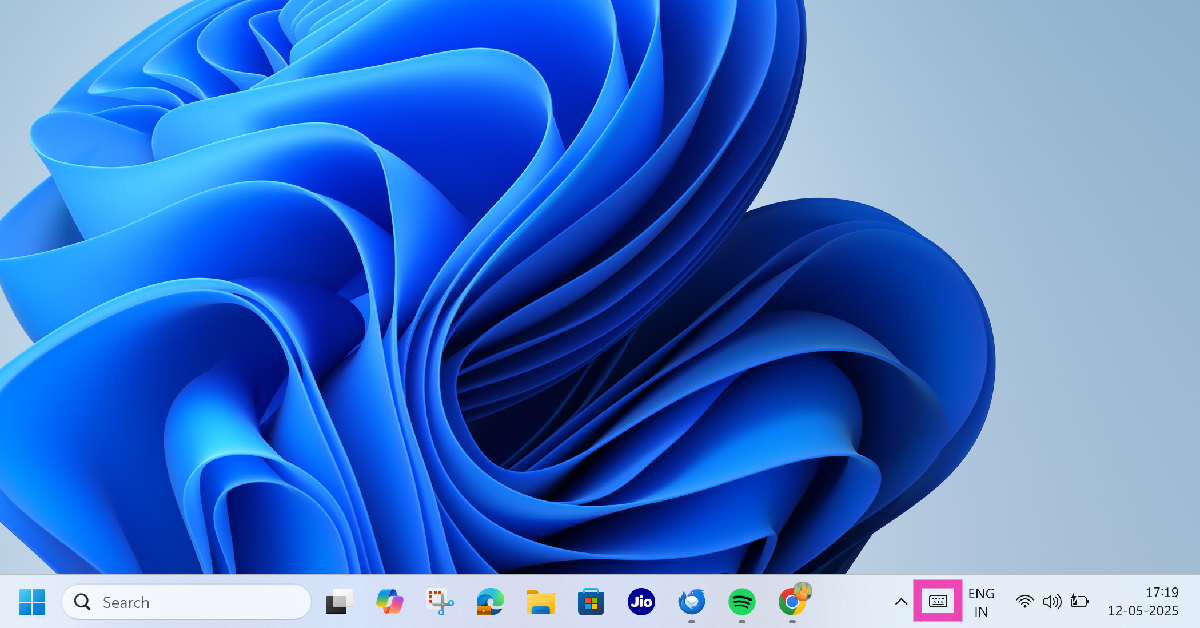1200x628 pixels.
Task: Open the Snipping Tool app
Action: point(440,602)
